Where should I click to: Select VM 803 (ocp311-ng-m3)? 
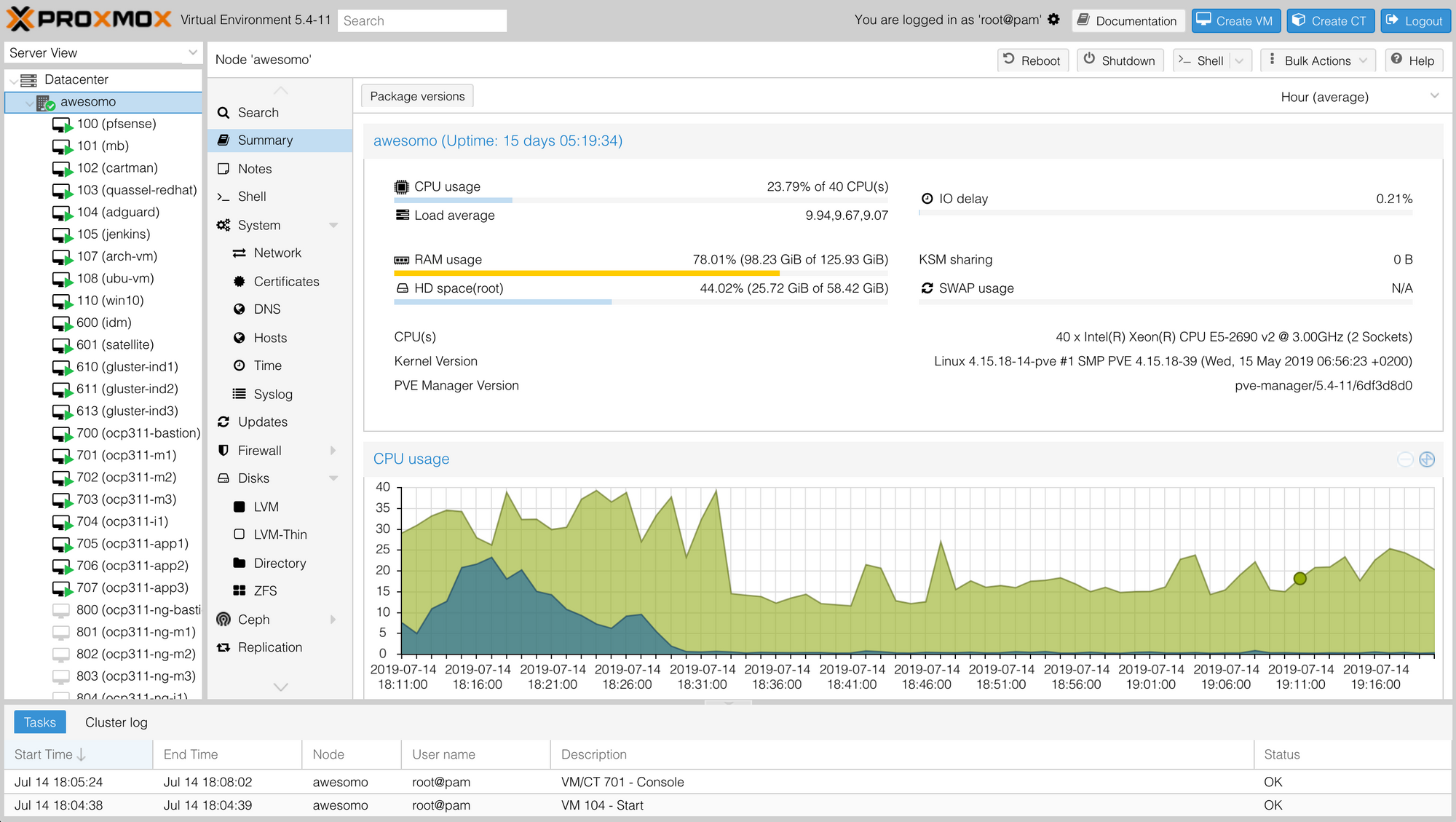pos(136,676)
